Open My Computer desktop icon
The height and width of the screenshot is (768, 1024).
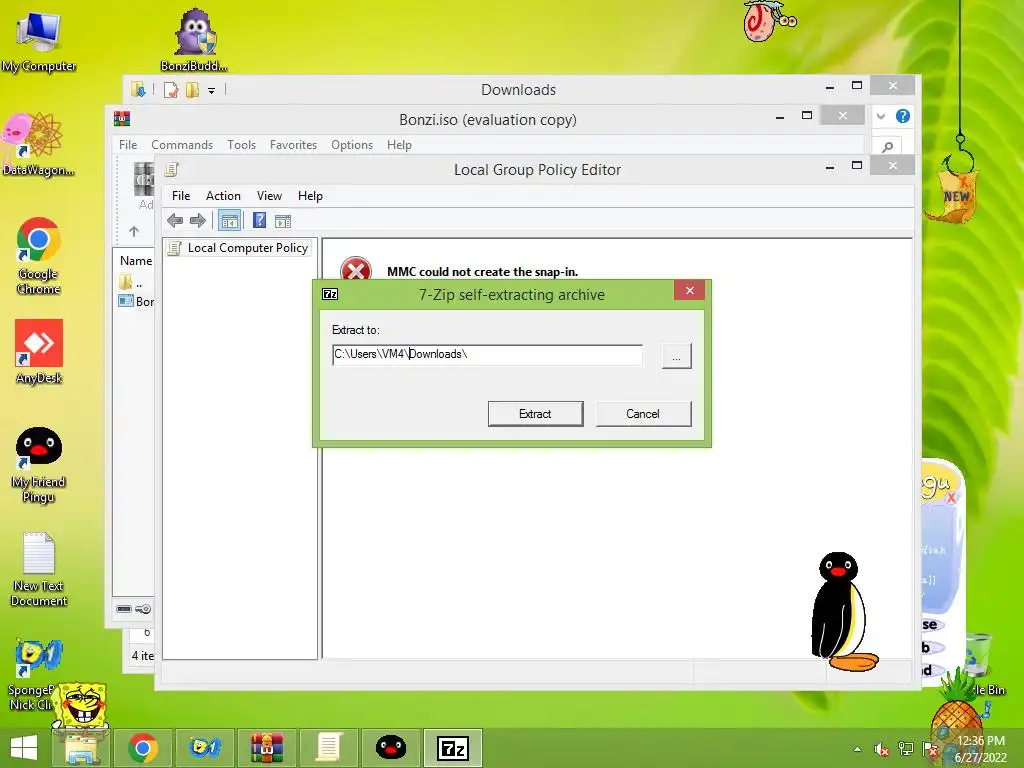(x=39, y=42)
